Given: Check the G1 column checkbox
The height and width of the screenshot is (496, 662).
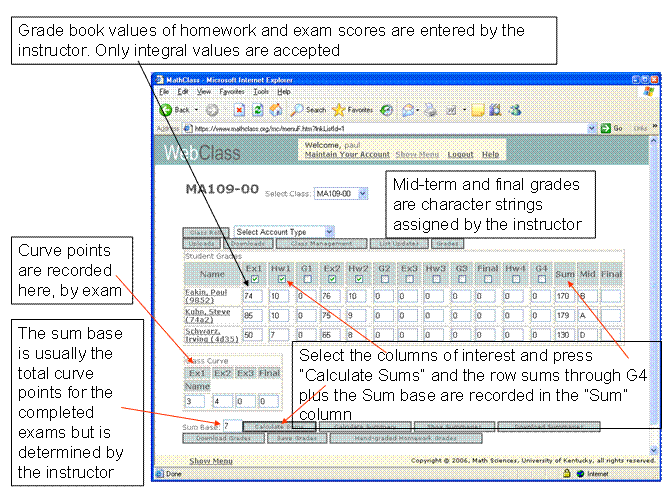Looking at the screenshot, I should click(x=306, y=280).
